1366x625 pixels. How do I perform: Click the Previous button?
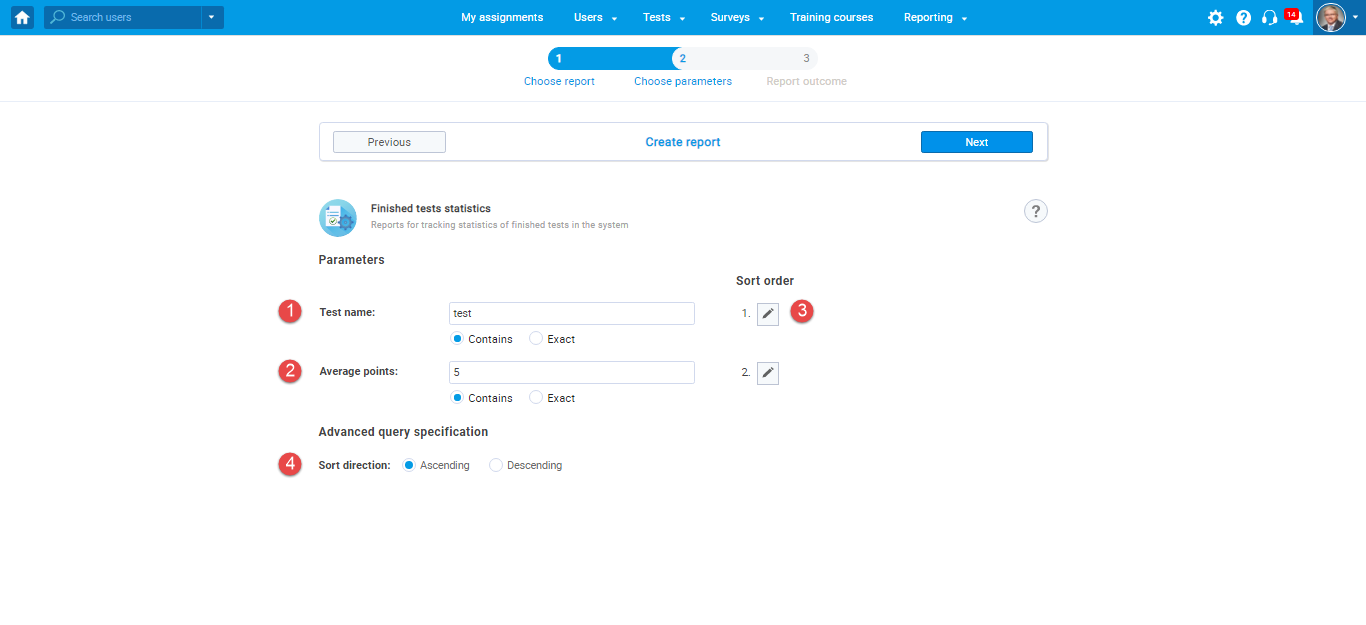tap(389, 142)
